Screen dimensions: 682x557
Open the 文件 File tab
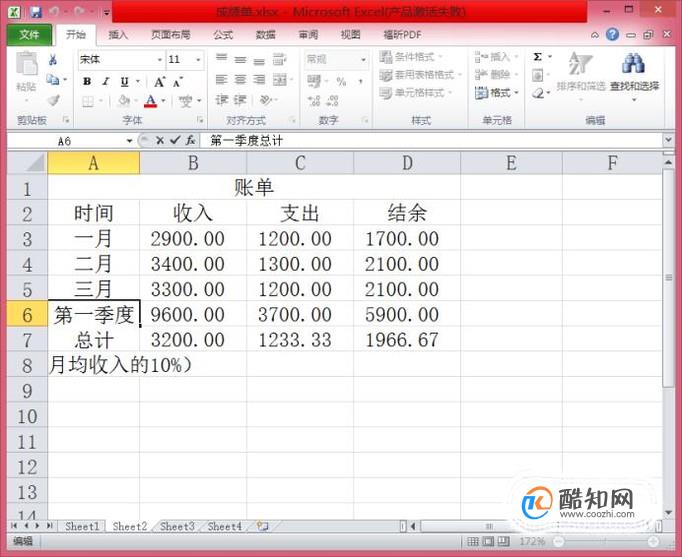[x=29, y=35]
